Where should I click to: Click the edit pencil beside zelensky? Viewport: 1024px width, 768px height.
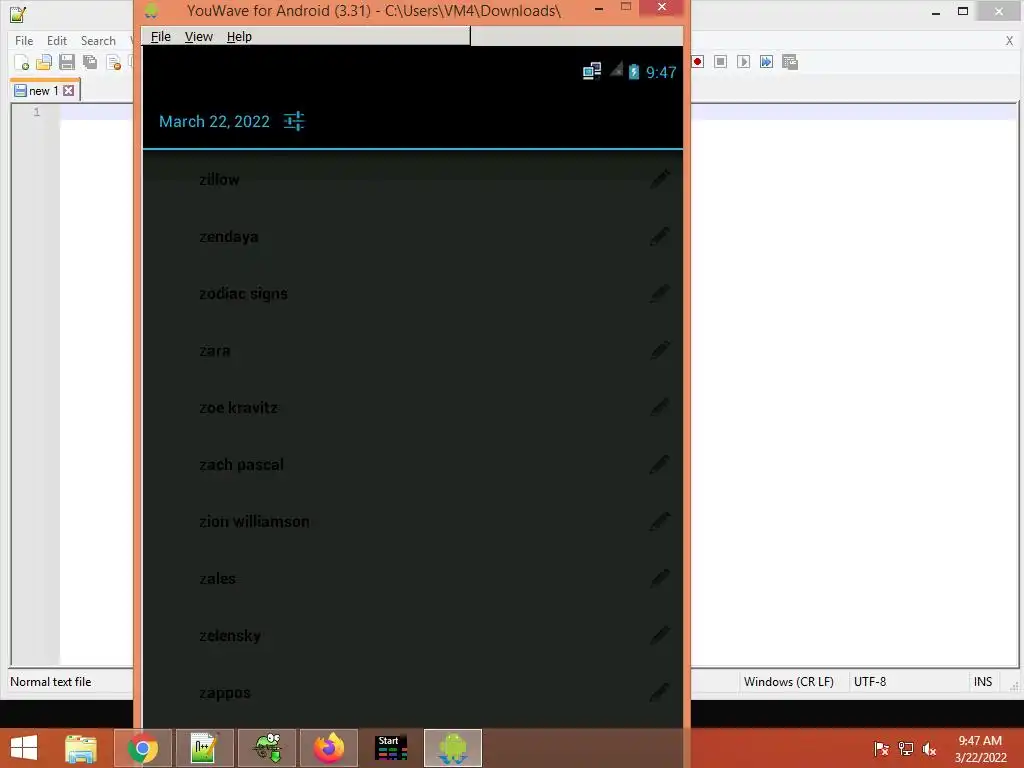[660, 635]
